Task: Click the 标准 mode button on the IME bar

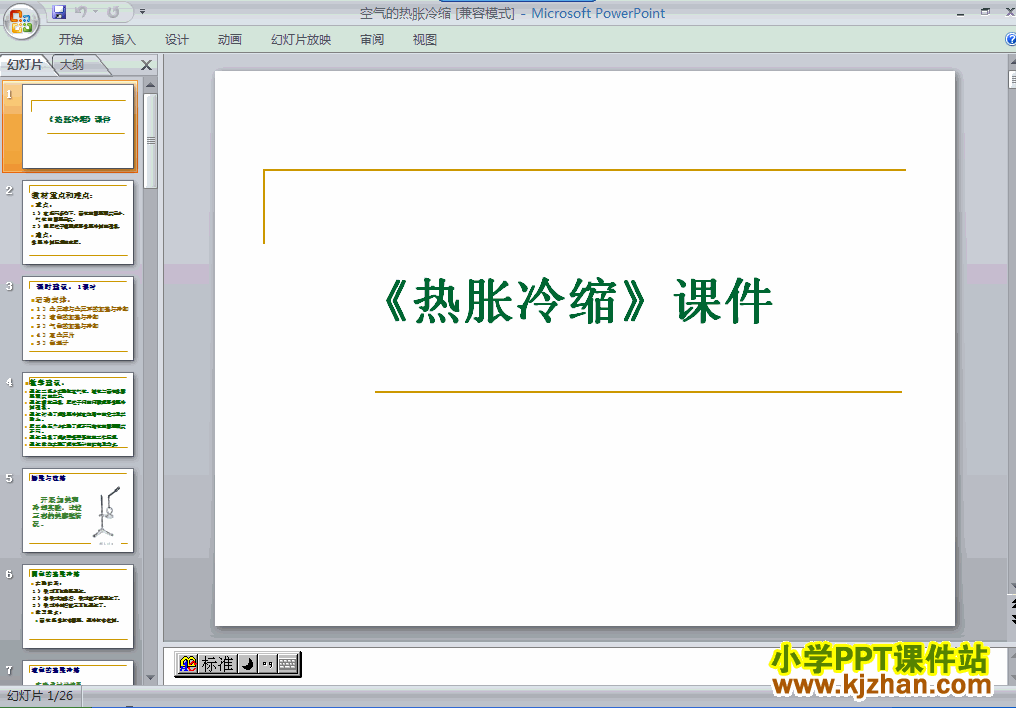Action: coord(217,664)
